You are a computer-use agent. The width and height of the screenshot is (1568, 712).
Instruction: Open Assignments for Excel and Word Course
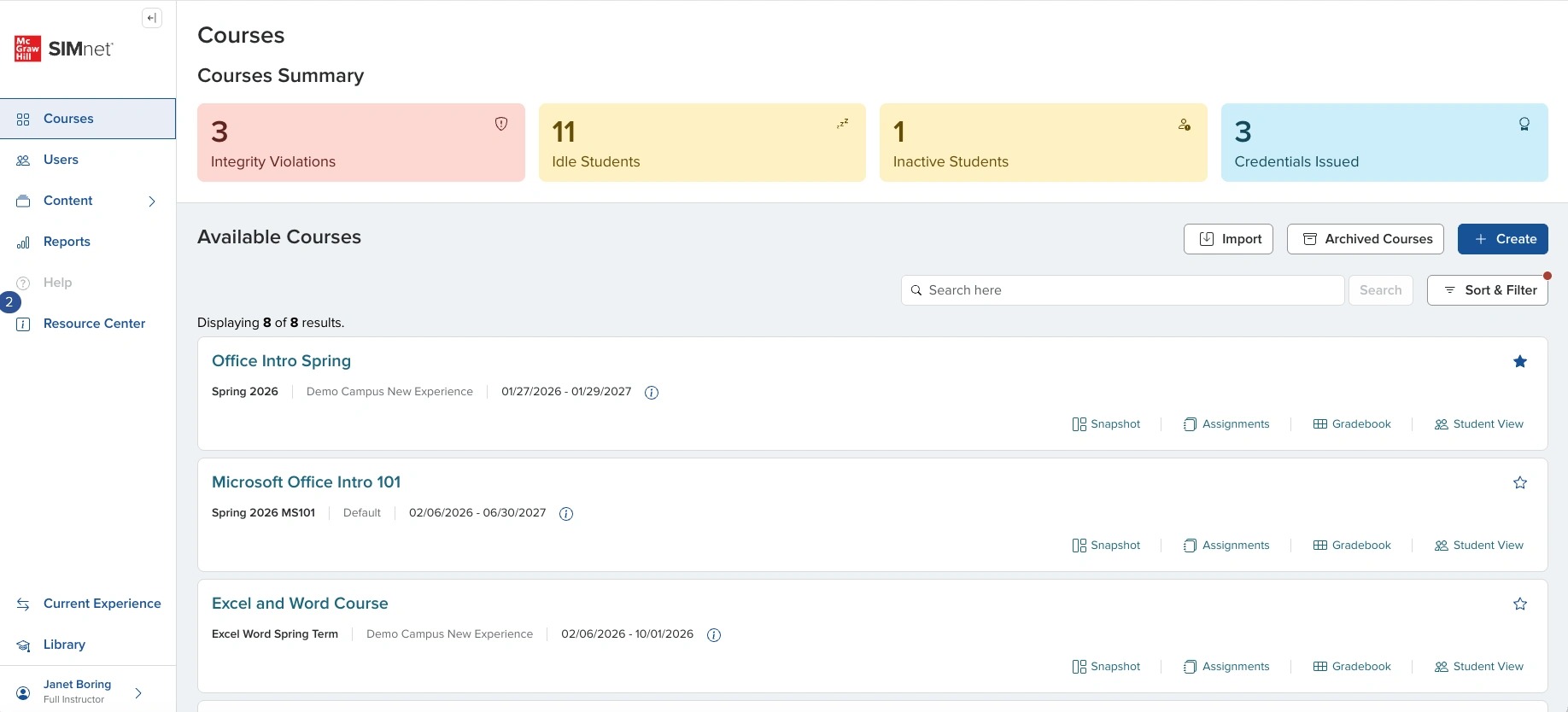(1226, 667)
